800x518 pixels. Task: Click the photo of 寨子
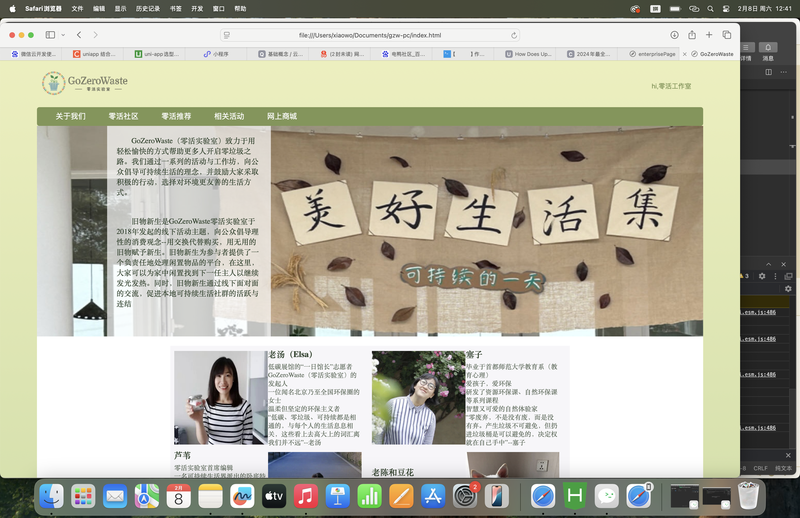point(418,397)
